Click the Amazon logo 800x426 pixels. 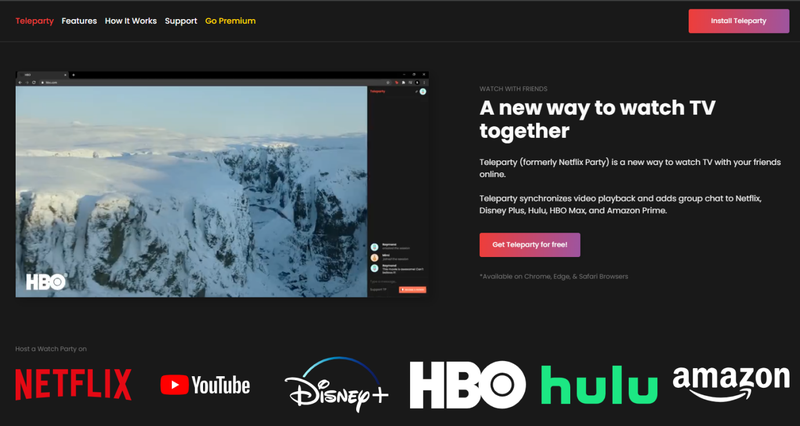(730, 385)
